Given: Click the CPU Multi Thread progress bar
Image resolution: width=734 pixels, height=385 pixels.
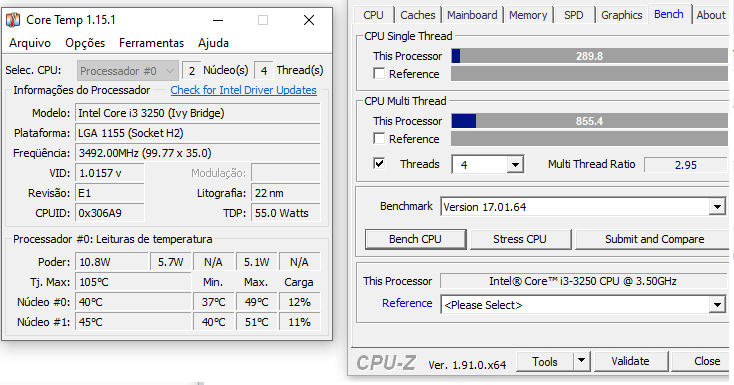Looking at the screenshot, I should tap(589, 121).
